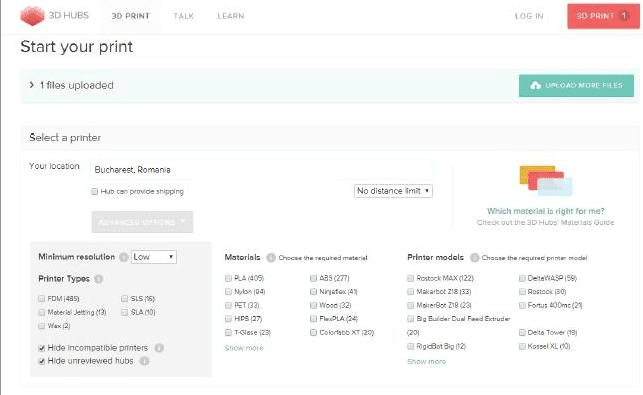The height and width of the screenshot is (395, 643).
Task: Click the colored material cards illustration
Action: [546, 180]
